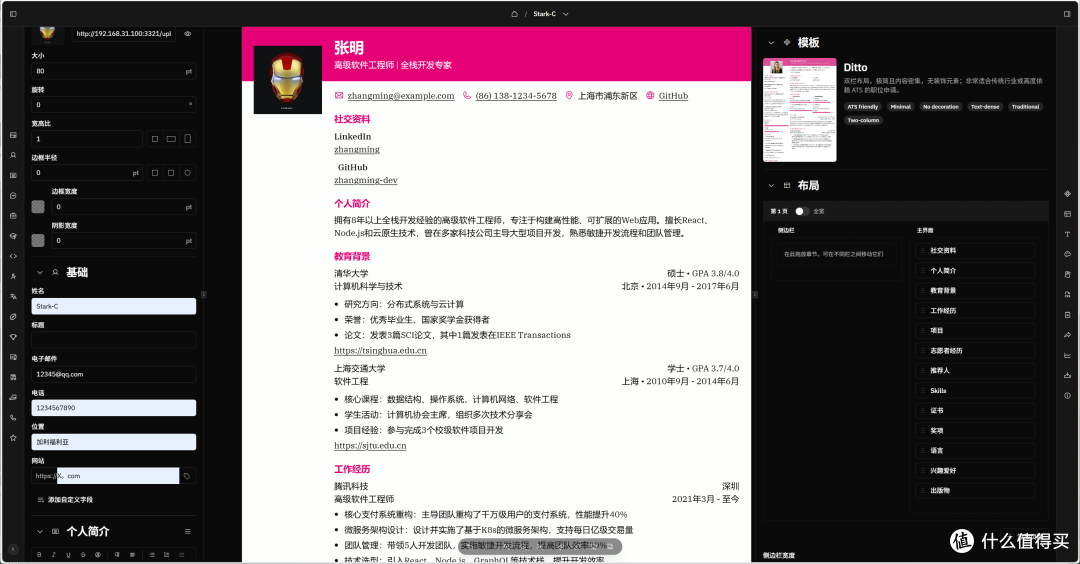
Task: Click the Ditto template thumbnail
Action: pyautogui.click(x=800, y=110)
